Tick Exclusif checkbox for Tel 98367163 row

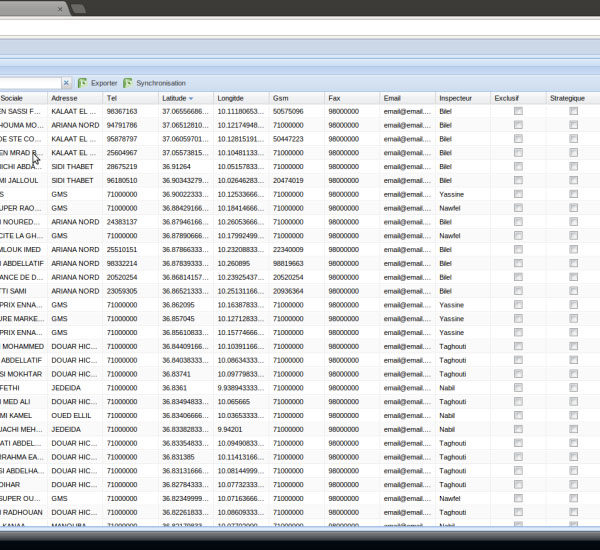518,112
